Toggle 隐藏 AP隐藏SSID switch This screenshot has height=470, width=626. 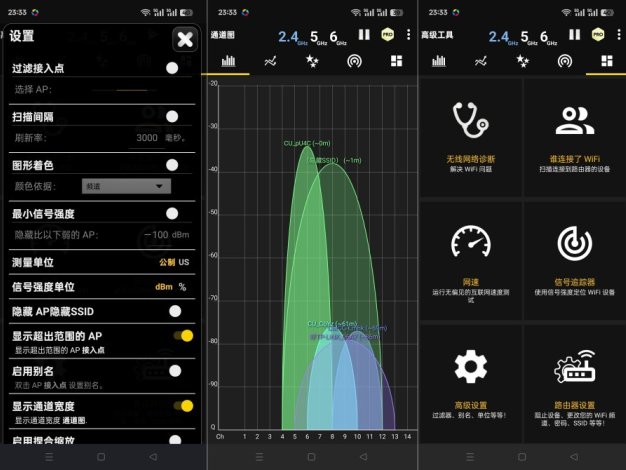[175, 311]
